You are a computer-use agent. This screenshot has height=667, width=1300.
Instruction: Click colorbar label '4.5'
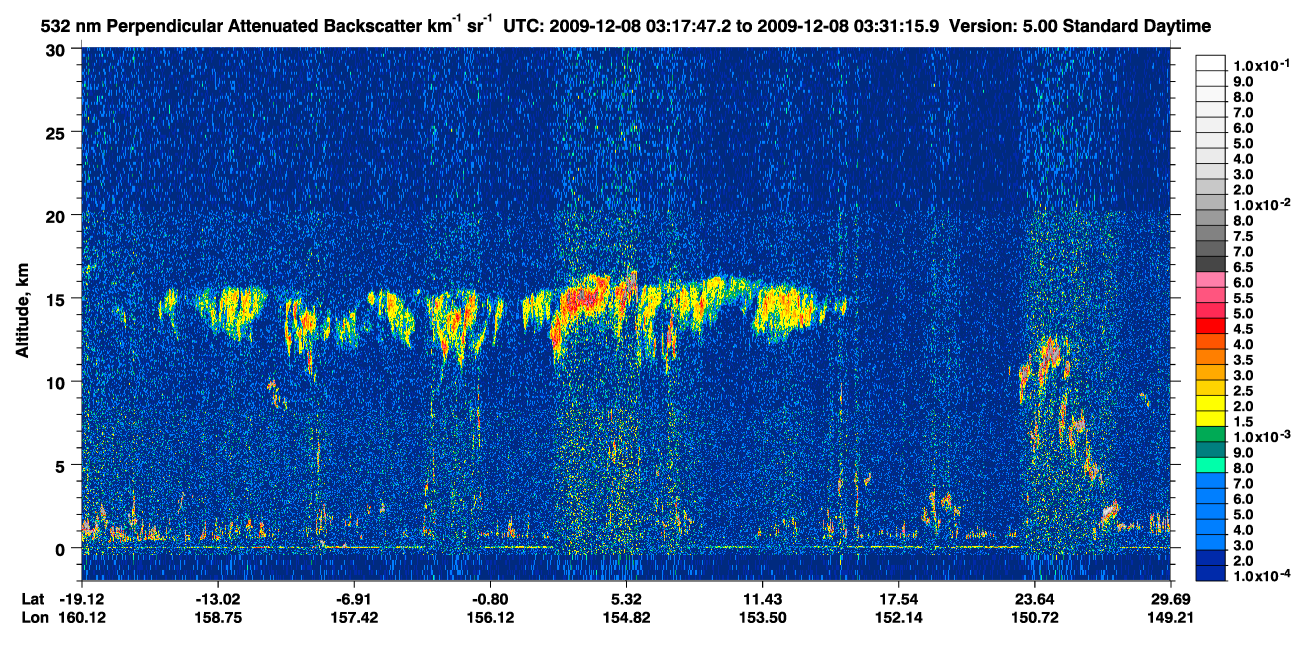(1242, 329)
